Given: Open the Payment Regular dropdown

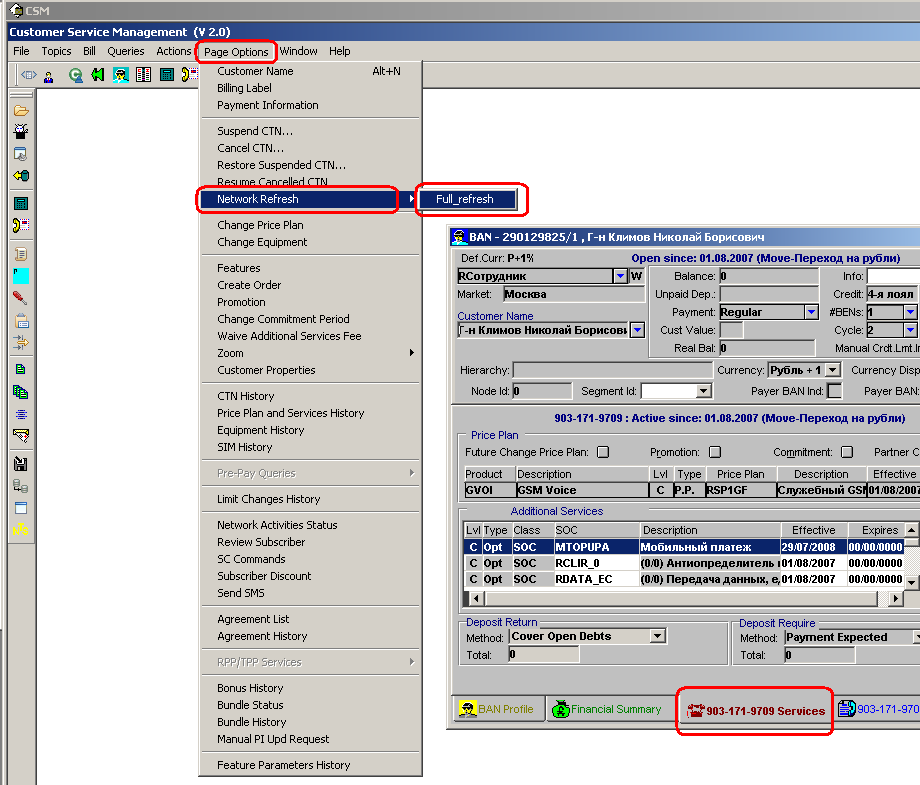Looking at the screenshot, I should pos(811,312).
